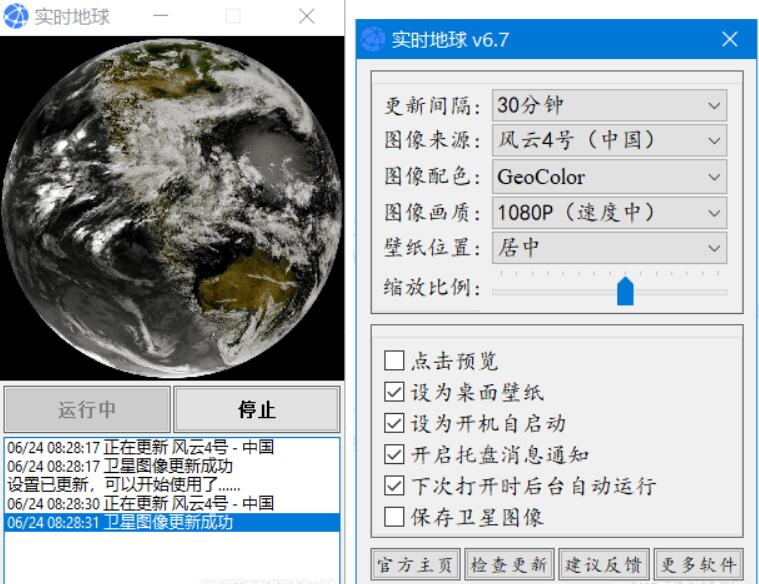Uncheck 设为桌面壁纸 option
Image resolution: width=759 pixels, height=584 pixels.
pyautogui.click(x=394, y=392)
